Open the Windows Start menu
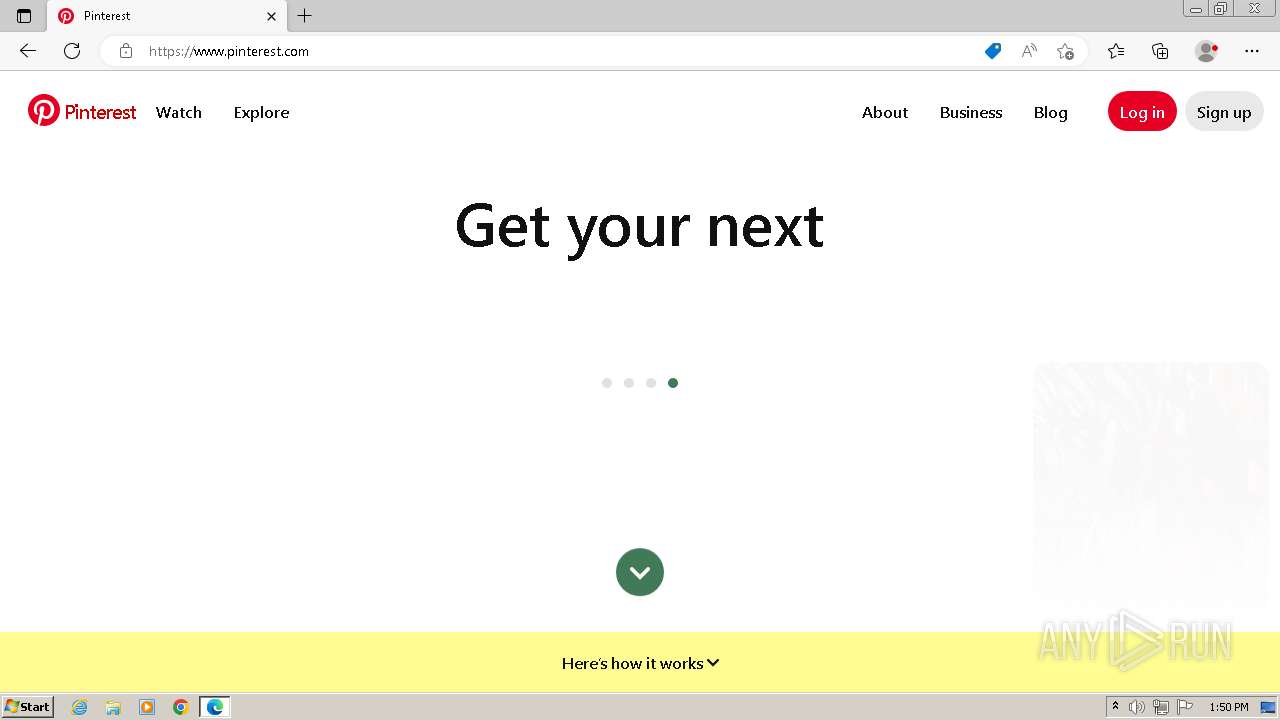Viewport: 1280px width, 720px height. [28, 707]
